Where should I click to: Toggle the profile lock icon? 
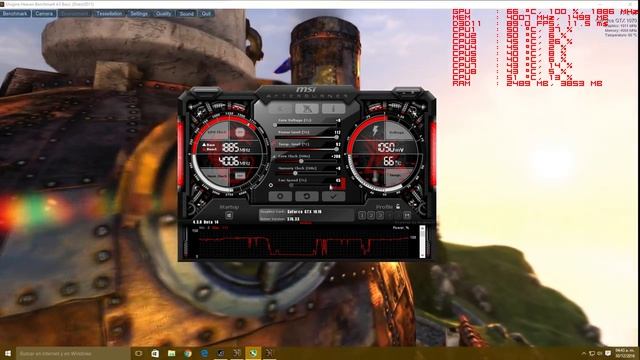(x=398, y=207)
